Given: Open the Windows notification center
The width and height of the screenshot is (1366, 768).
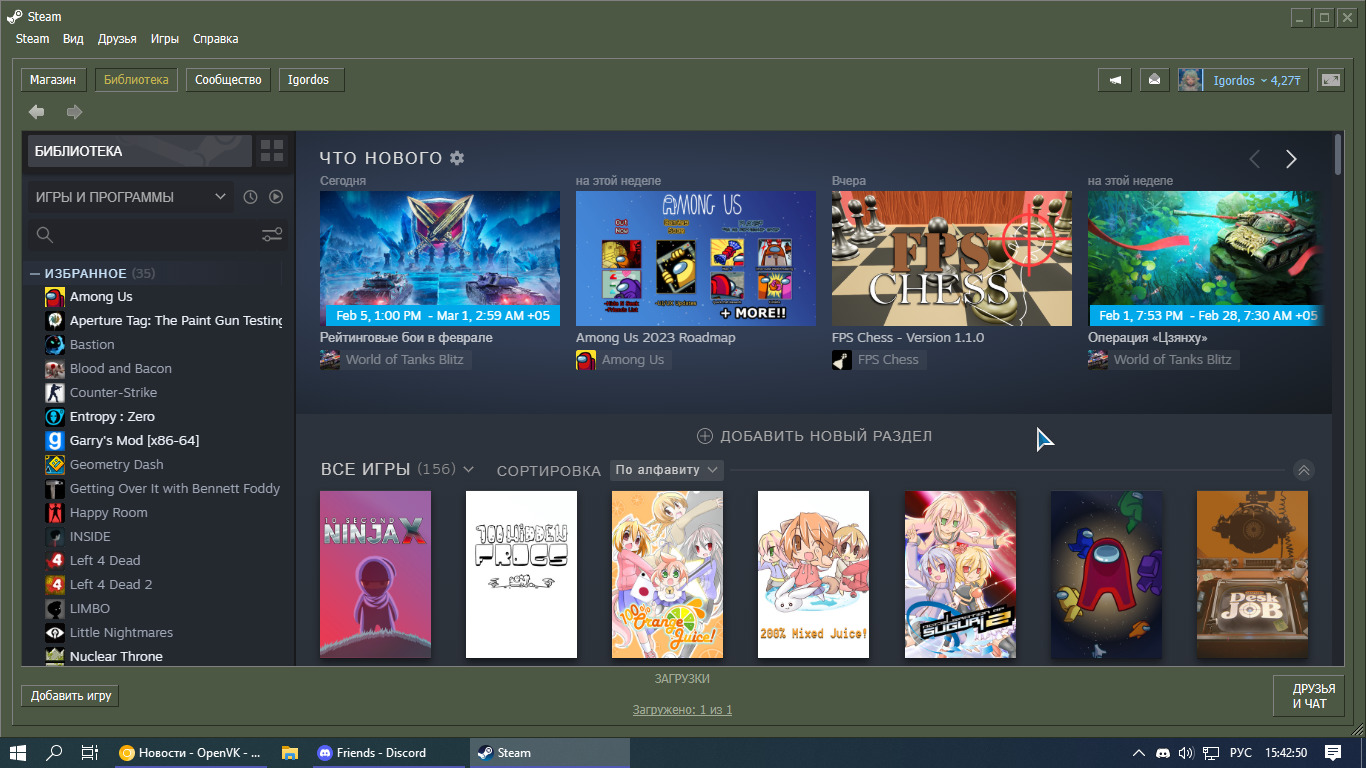Looking at the screenshot, I should click(x=1332, y=753).
